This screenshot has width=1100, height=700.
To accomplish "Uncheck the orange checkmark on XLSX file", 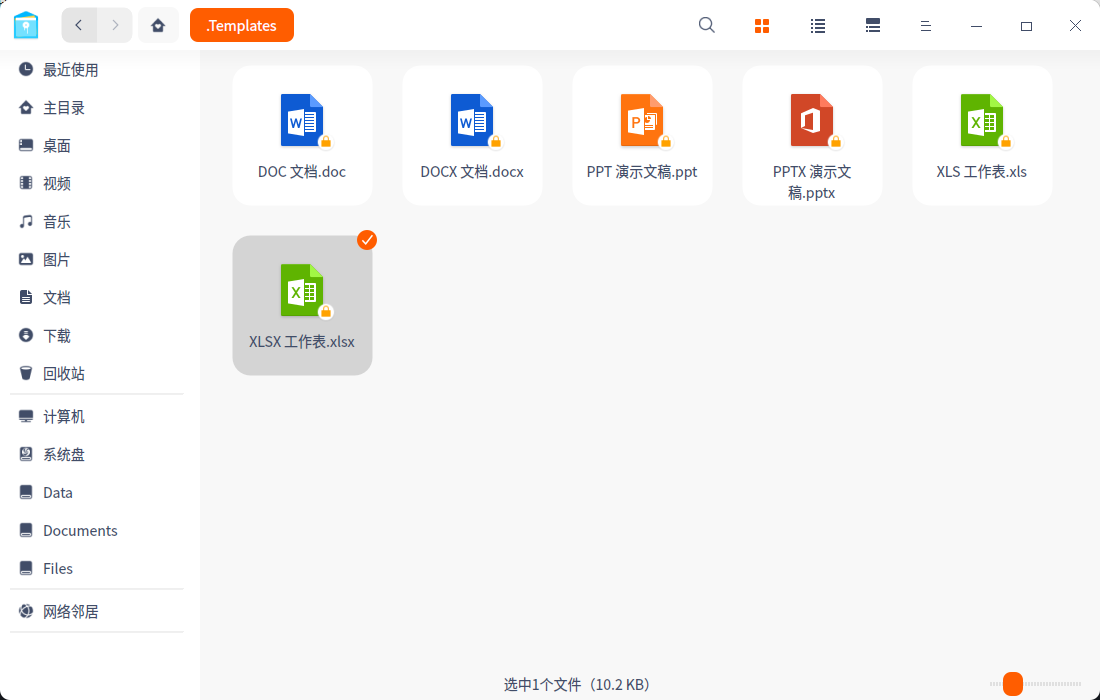I will click(367, 240).
